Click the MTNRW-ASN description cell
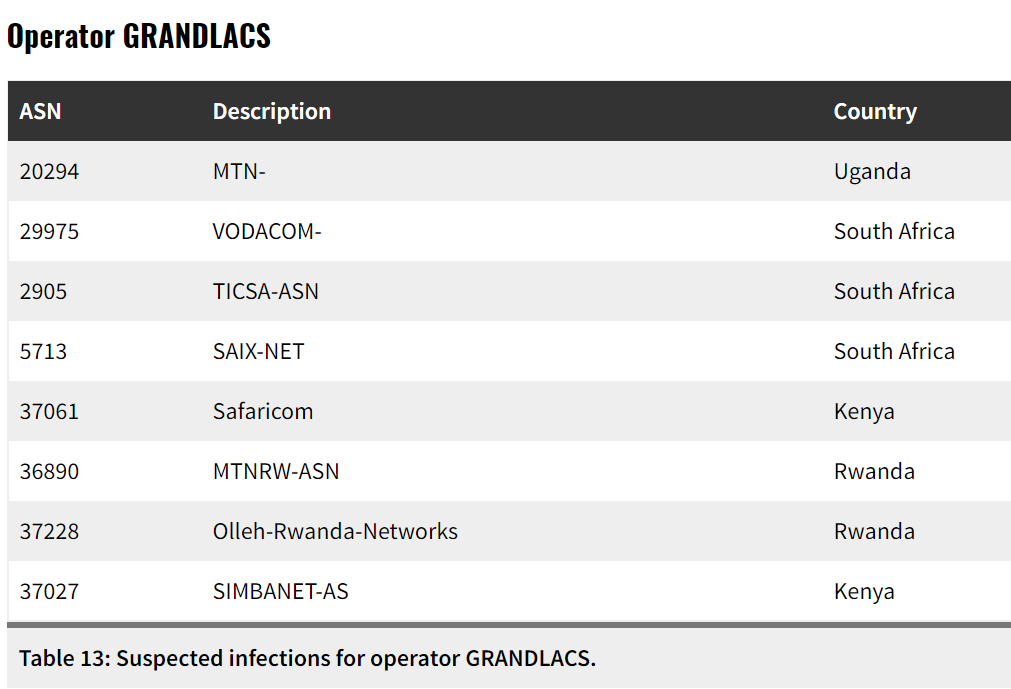 click(276, 471)
